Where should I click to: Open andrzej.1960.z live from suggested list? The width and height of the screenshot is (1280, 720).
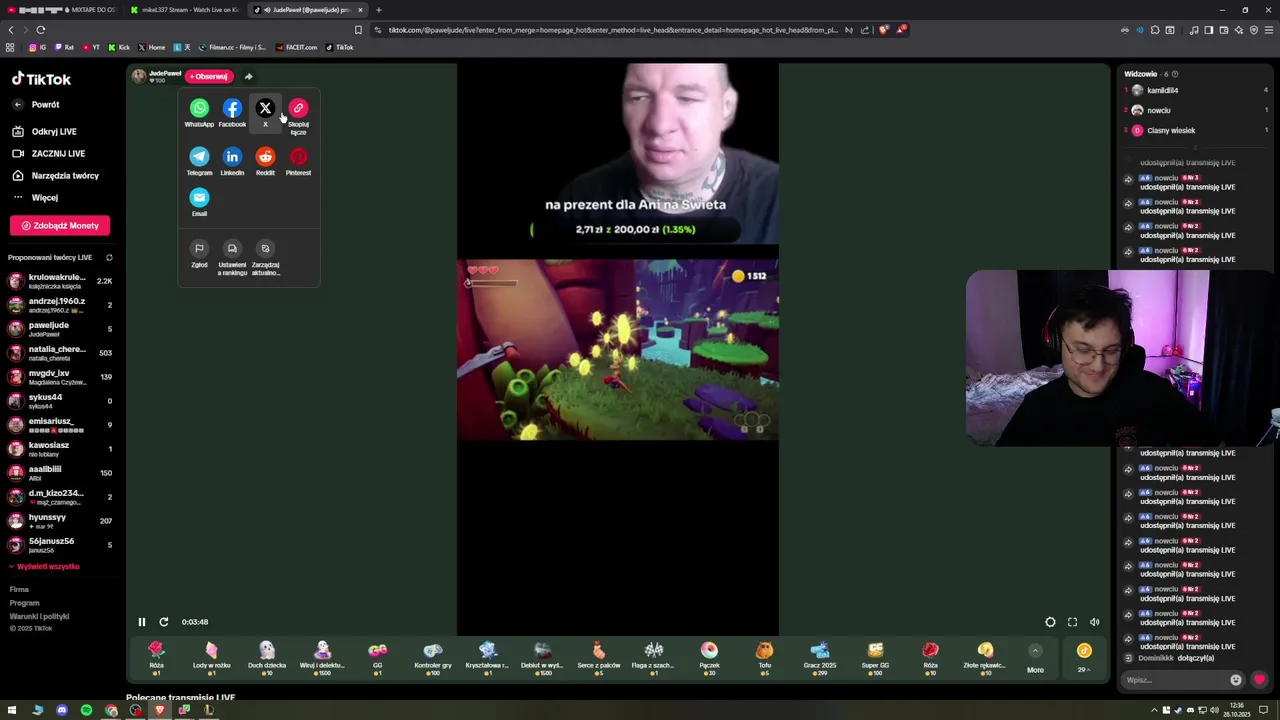[60, 305]
